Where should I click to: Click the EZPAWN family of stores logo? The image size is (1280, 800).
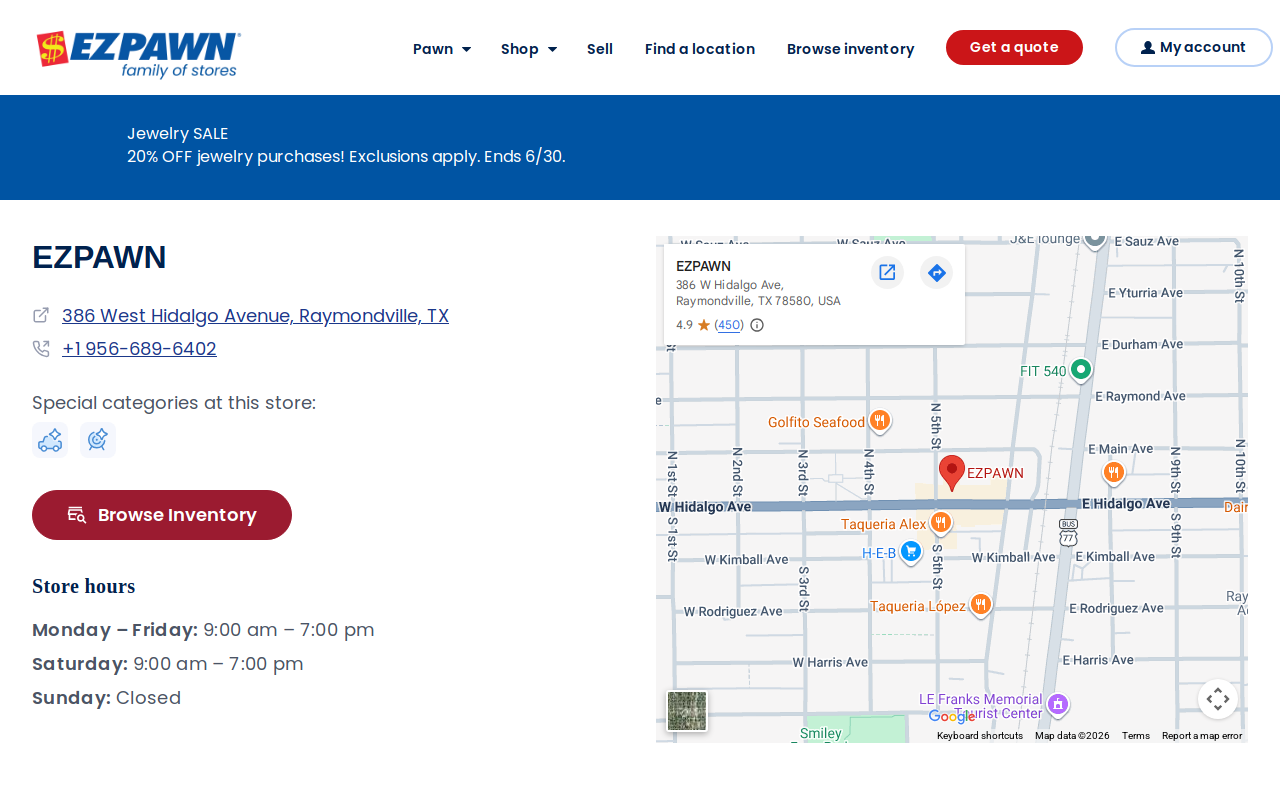pos(138,54)
